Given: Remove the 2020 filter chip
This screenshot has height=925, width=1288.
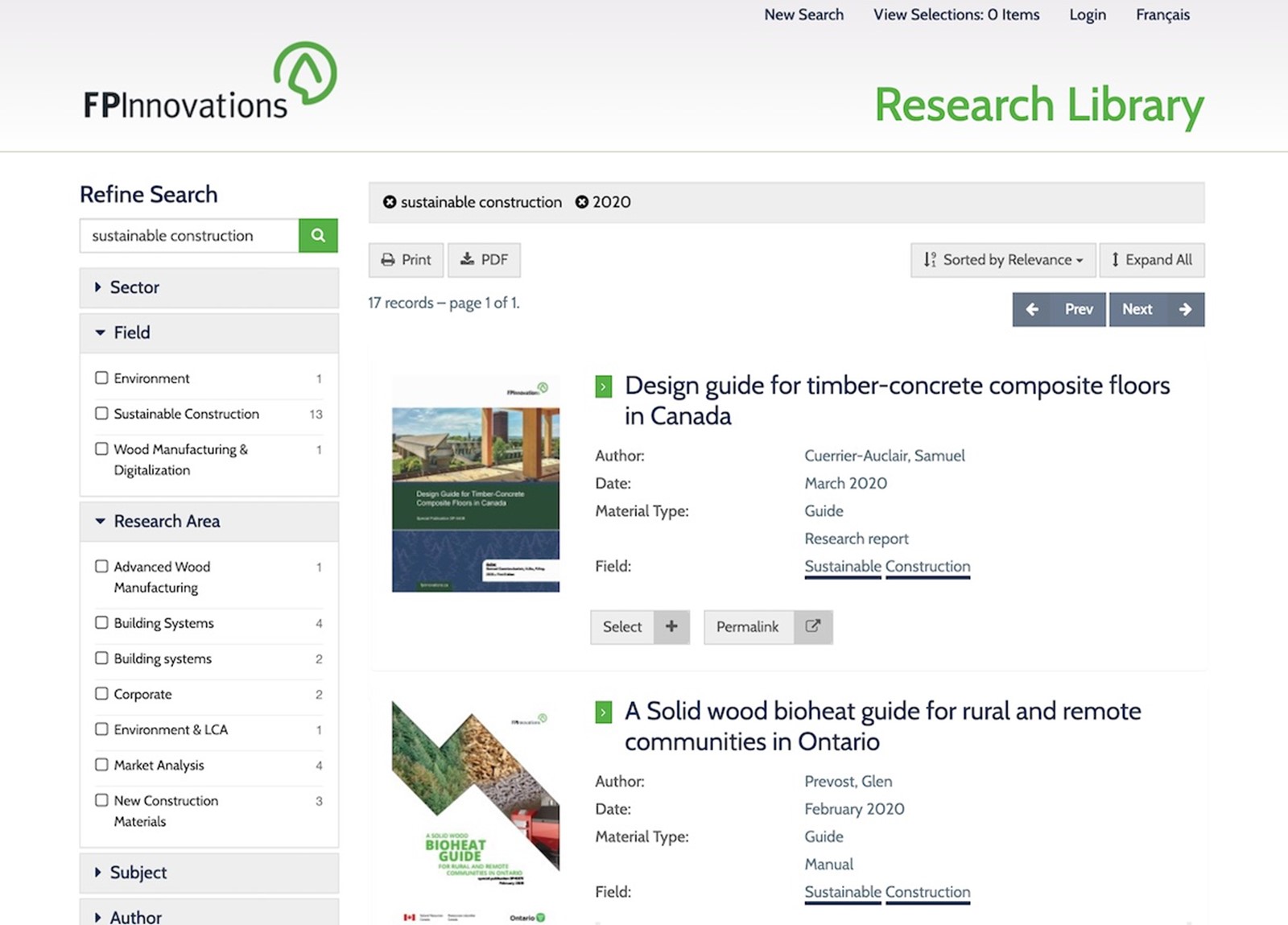Looking at the screenshot, I should tap(581, 202).
